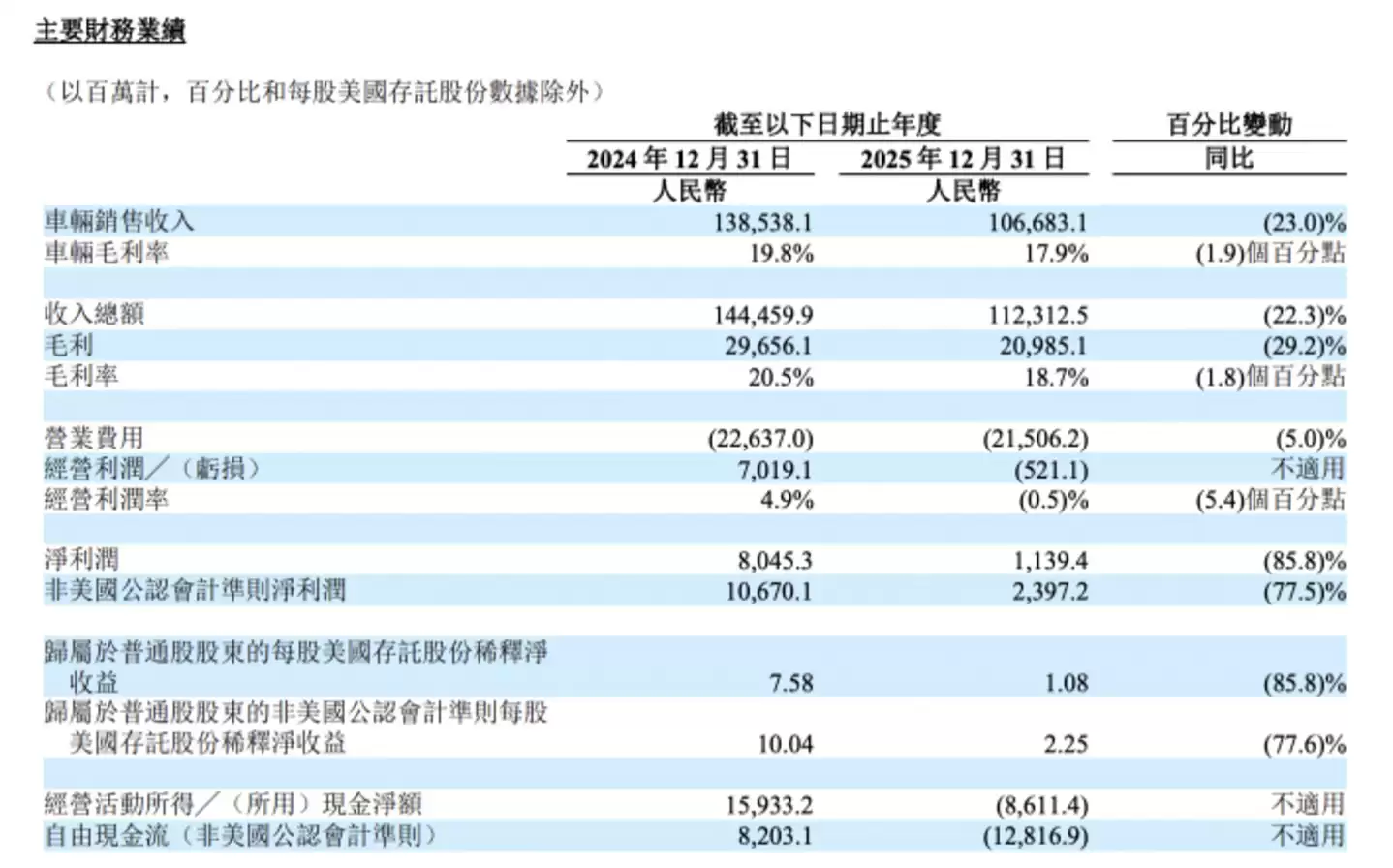Screen dimensions: 1393x868
Task: Click the 1,139.4 net profit value
Action: (1050, 561)
